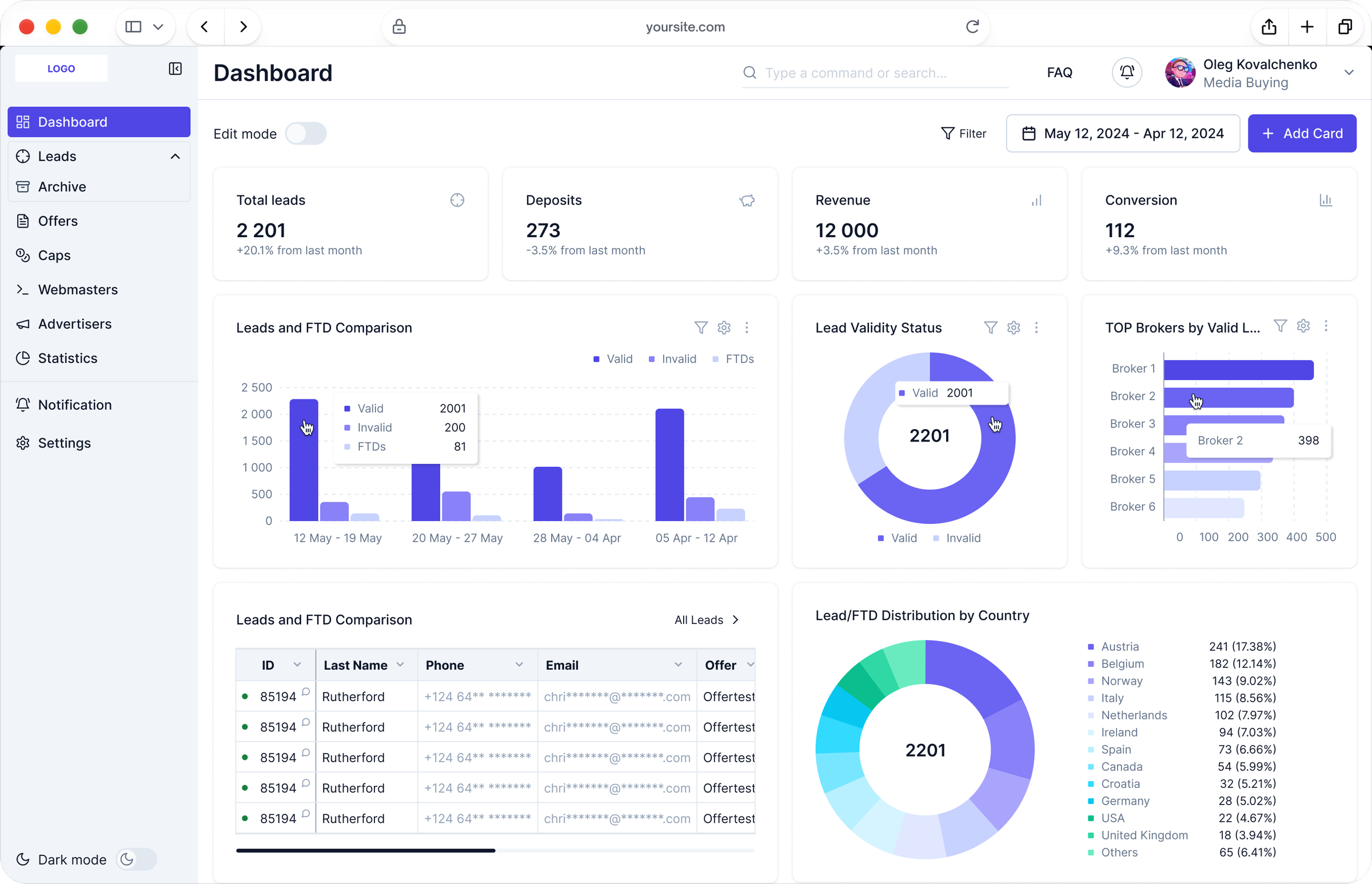Viewport: 1372px width, 884px height.
Task: Expand user profile dropdown chevron
Action: [1349, 73]
